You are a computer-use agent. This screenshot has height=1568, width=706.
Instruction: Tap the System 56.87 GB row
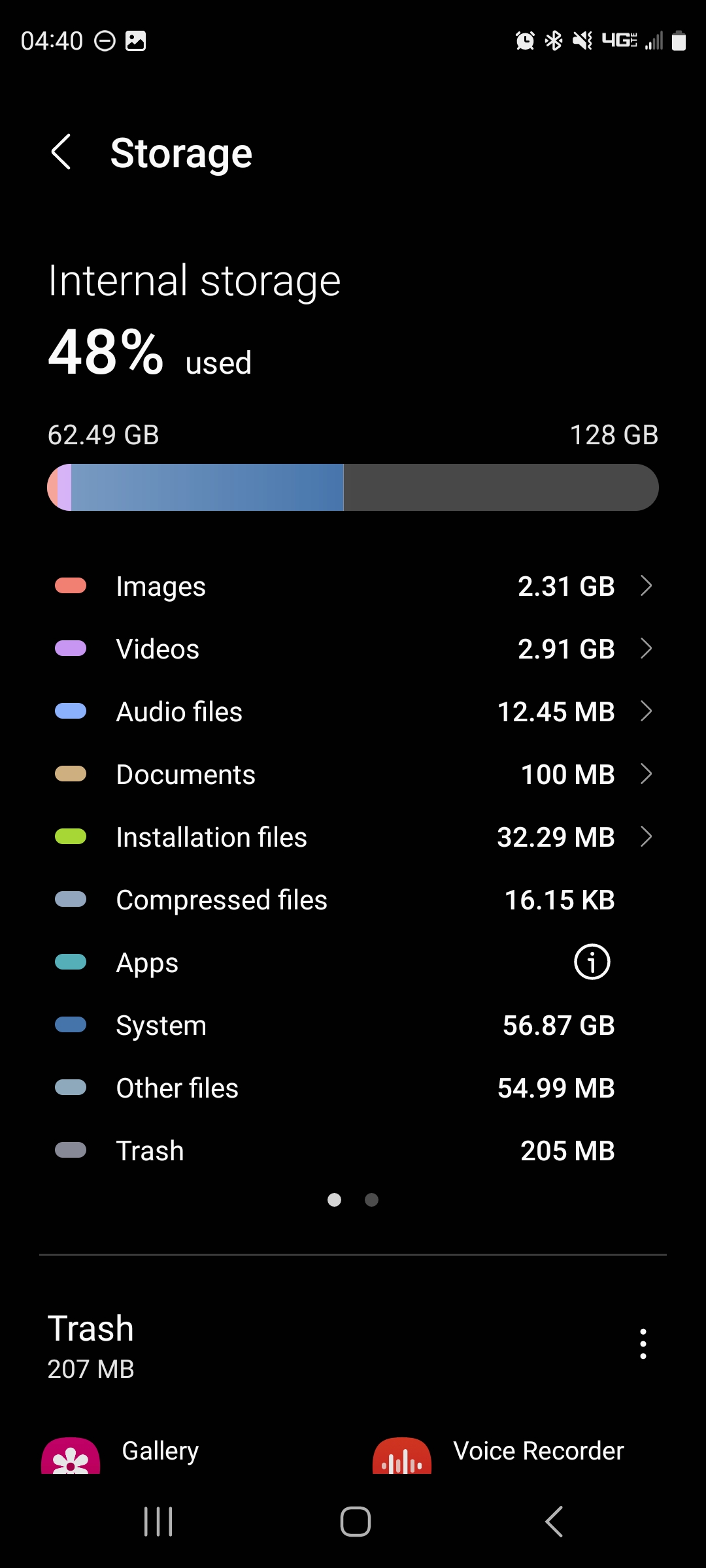(353, 1025)
